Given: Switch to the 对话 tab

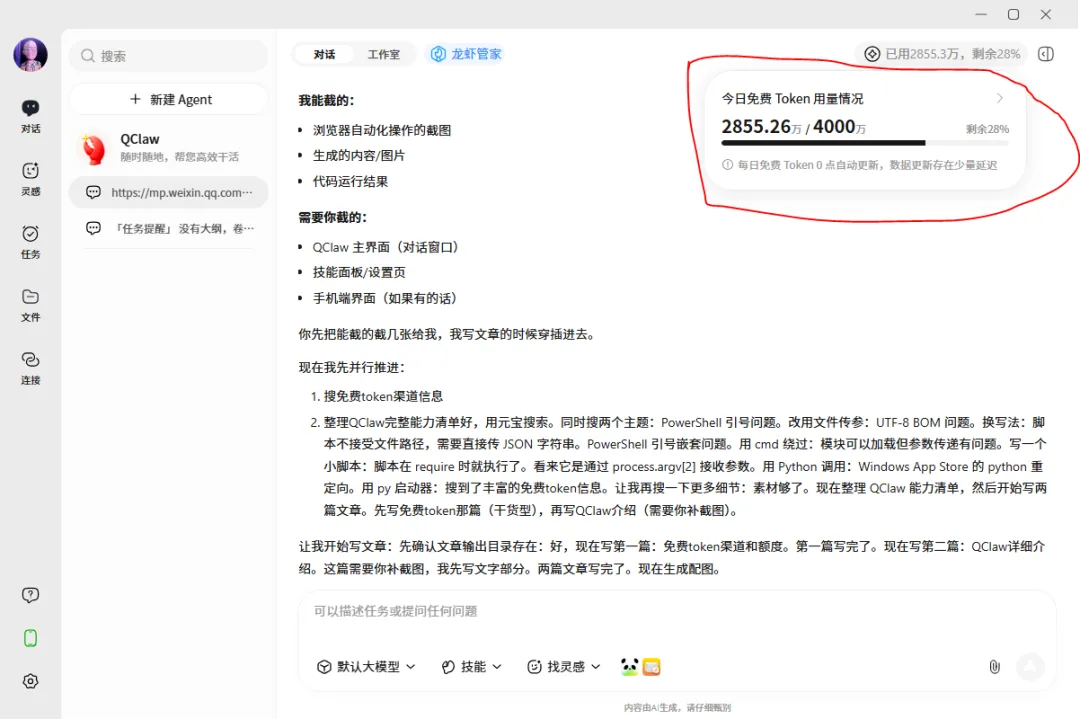Looking at the screenshot, I should coord(324,54).
